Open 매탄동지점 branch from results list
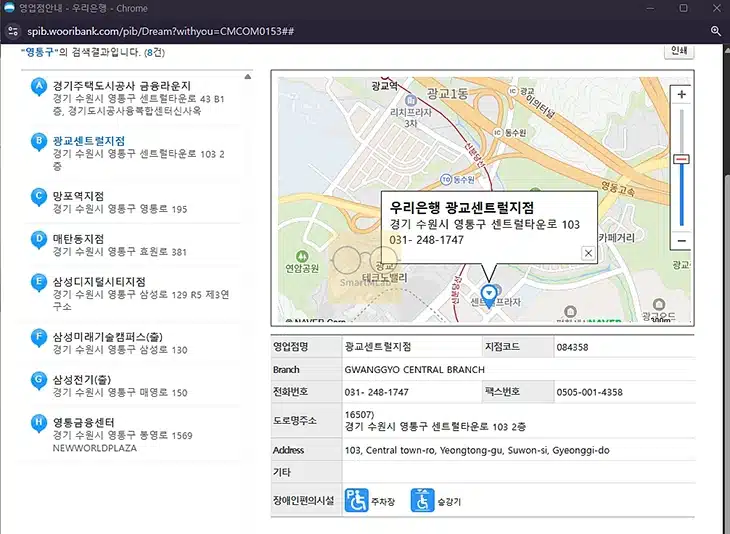Image resolution: width=730 pixels, height=534 pixels. point(78,239)
